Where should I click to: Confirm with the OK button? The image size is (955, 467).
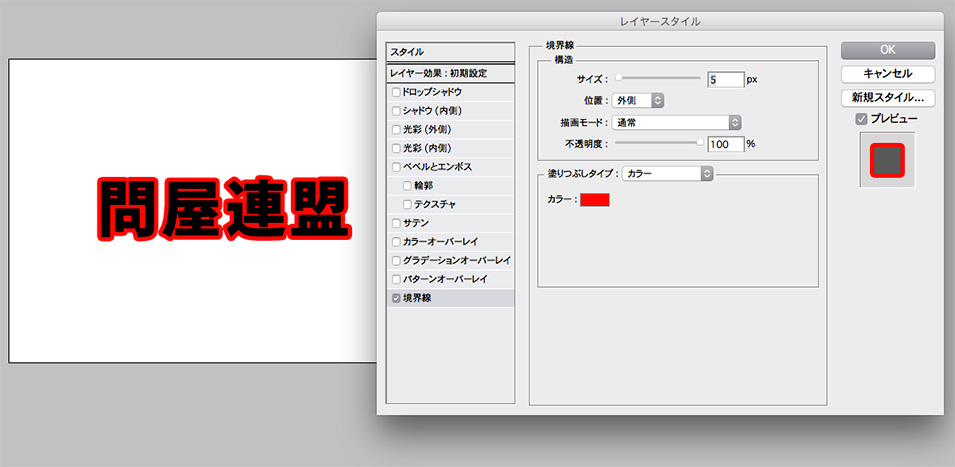(x=888, y=50)
